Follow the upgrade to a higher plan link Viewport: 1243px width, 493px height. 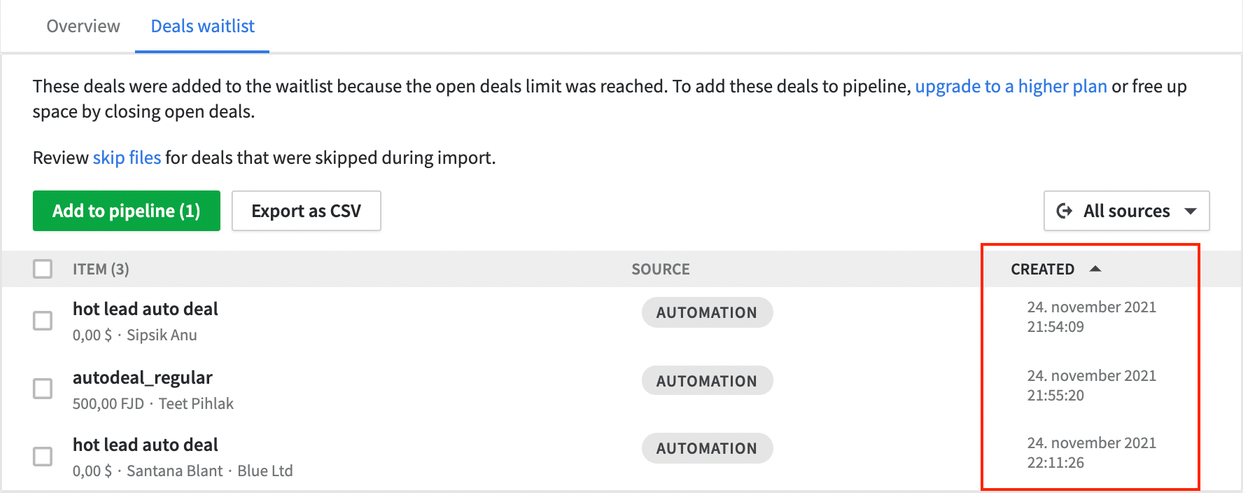[x=1011, y=86]
